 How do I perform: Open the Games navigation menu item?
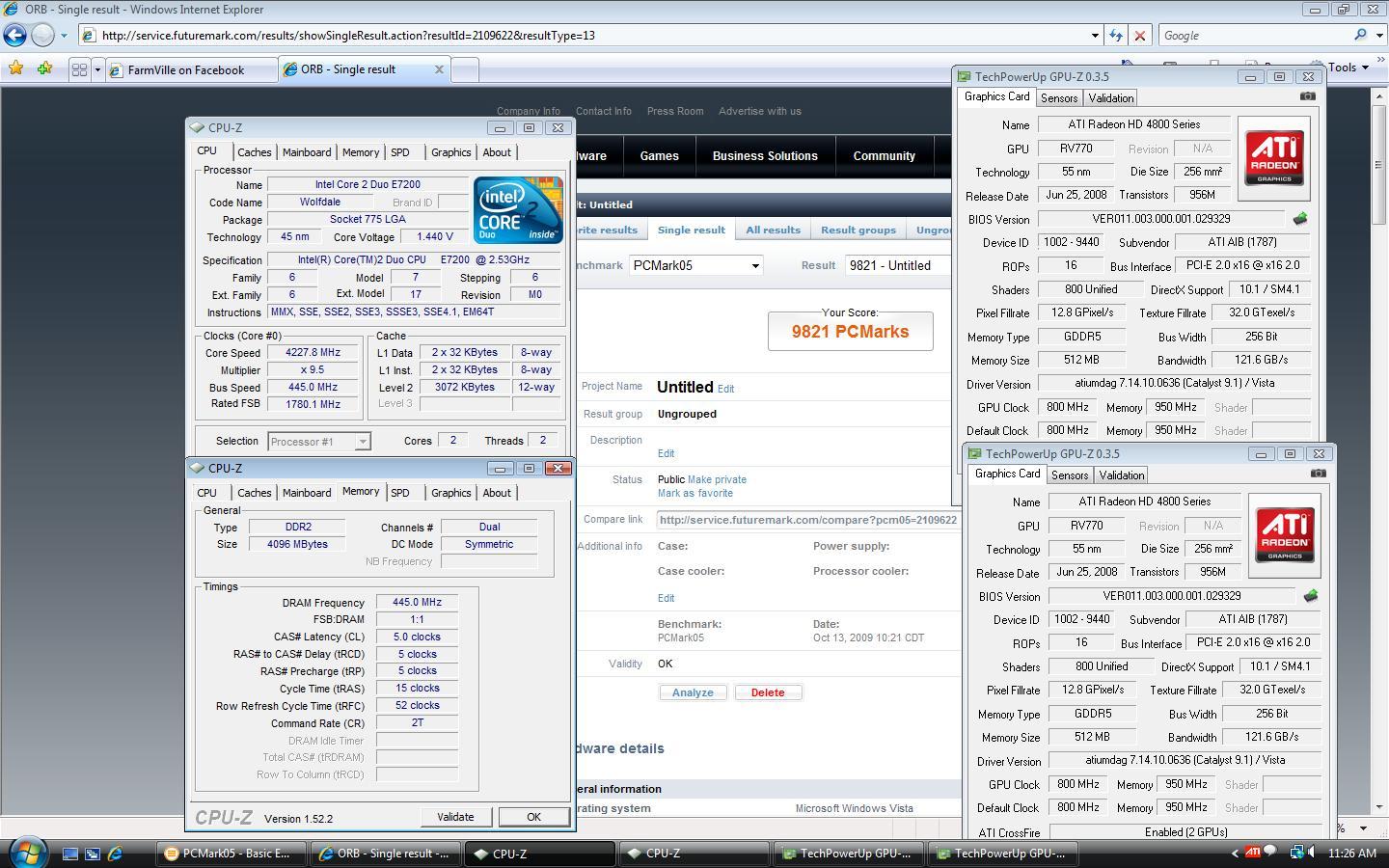[x=660, y=155]
